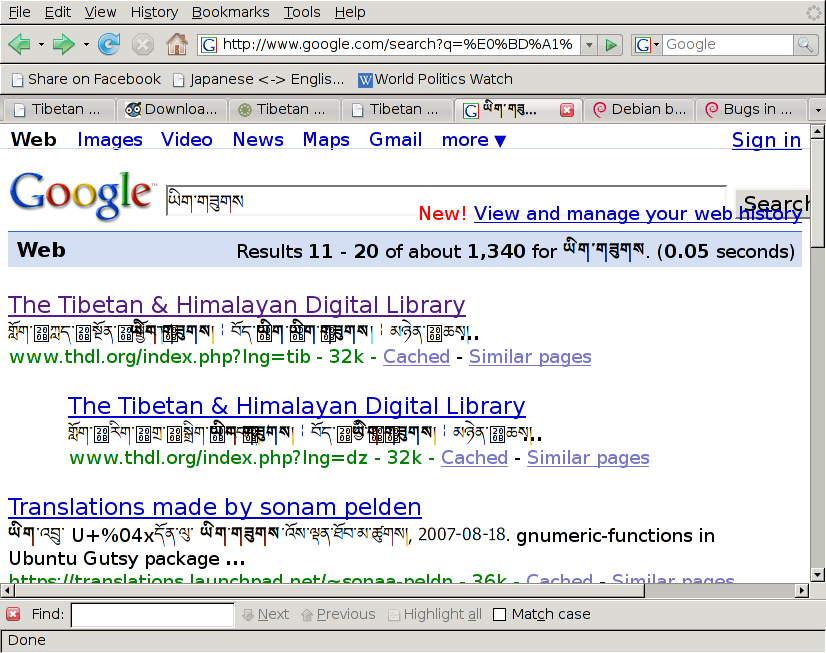Open first Tibetan & Himalayan Digital Library result
Screen dimensions: 826x653
(237, 305)
